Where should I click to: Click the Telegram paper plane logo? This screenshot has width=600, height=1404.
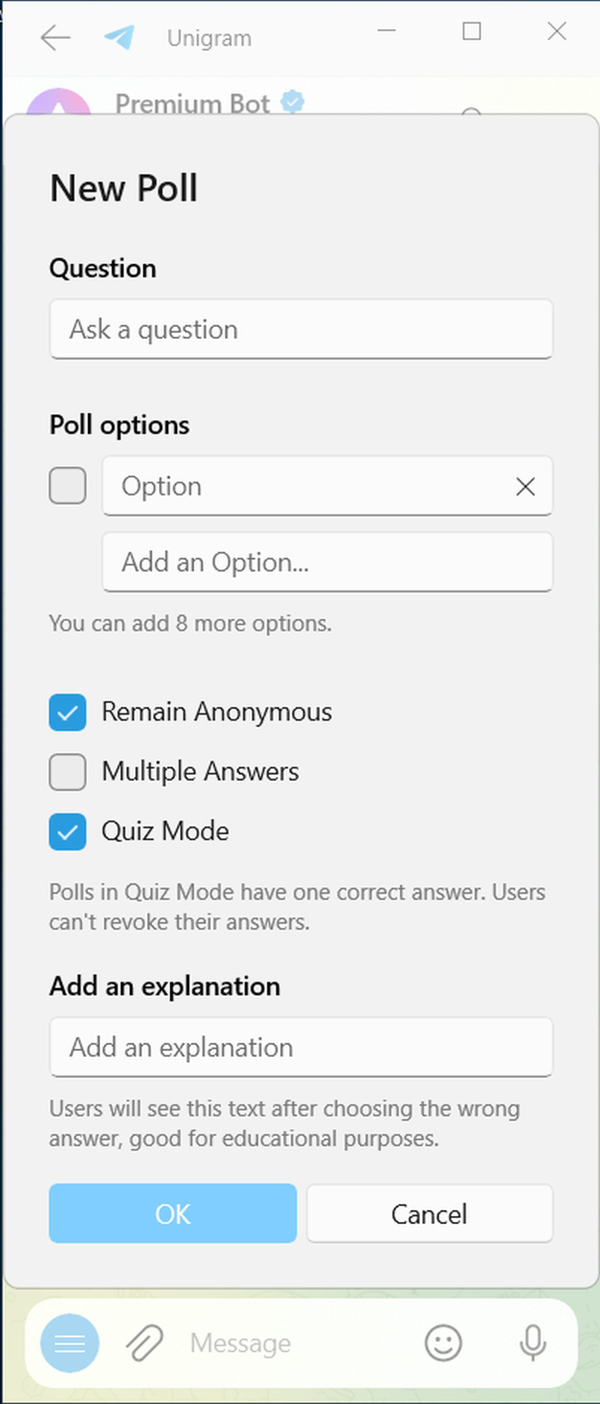(x=119, y=38)
